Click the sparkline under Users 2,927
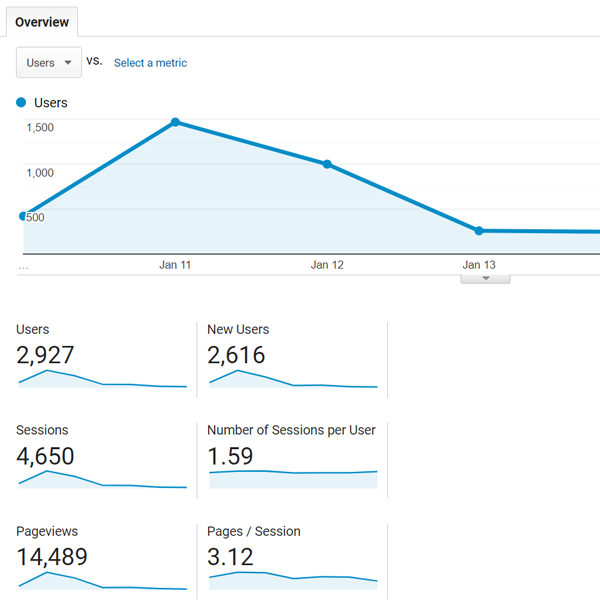Viewport: 600px width, 600px height. click(x=102, y=380)
